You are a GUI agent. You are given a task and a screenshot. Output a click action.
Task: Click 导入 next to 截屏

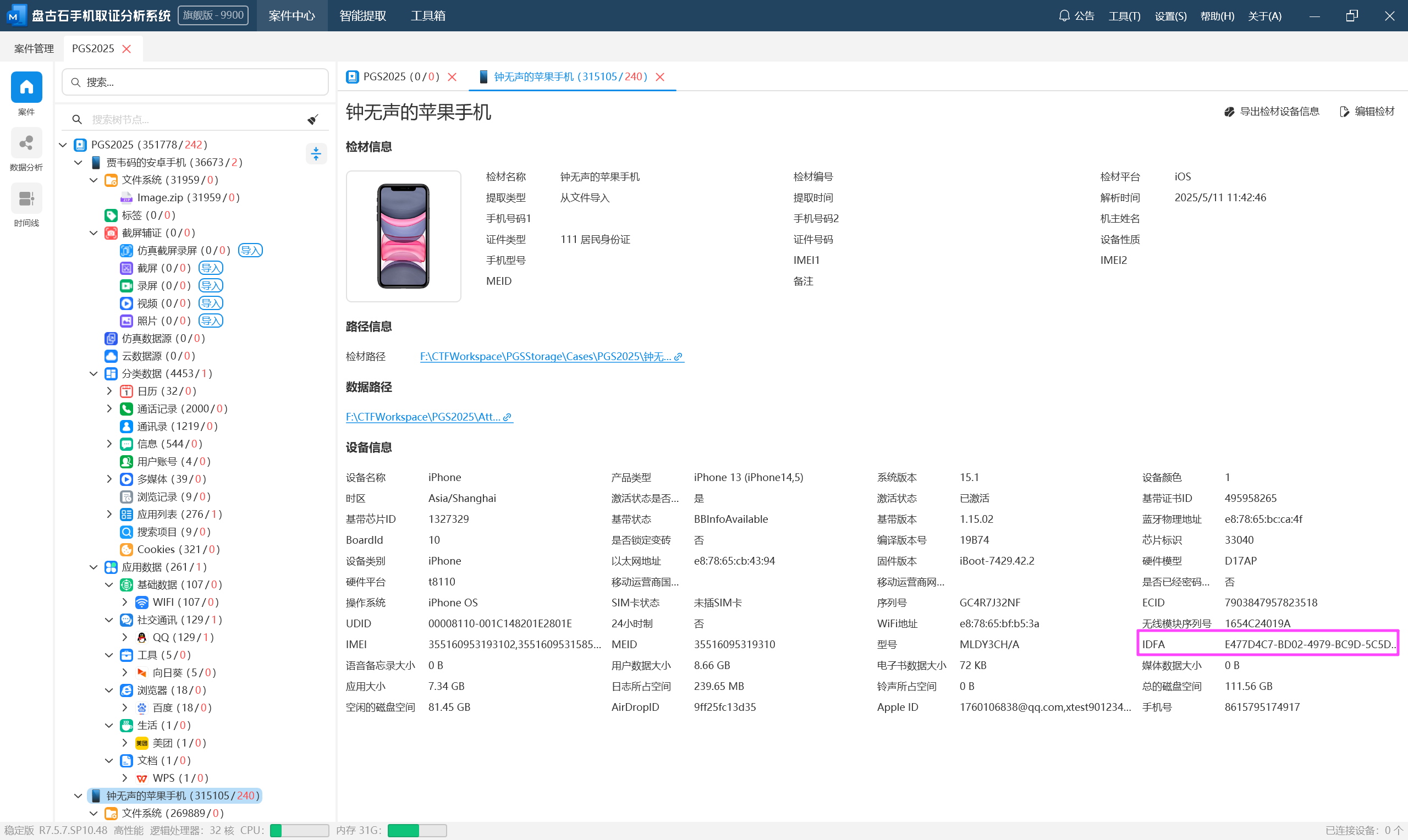(211, 268)
